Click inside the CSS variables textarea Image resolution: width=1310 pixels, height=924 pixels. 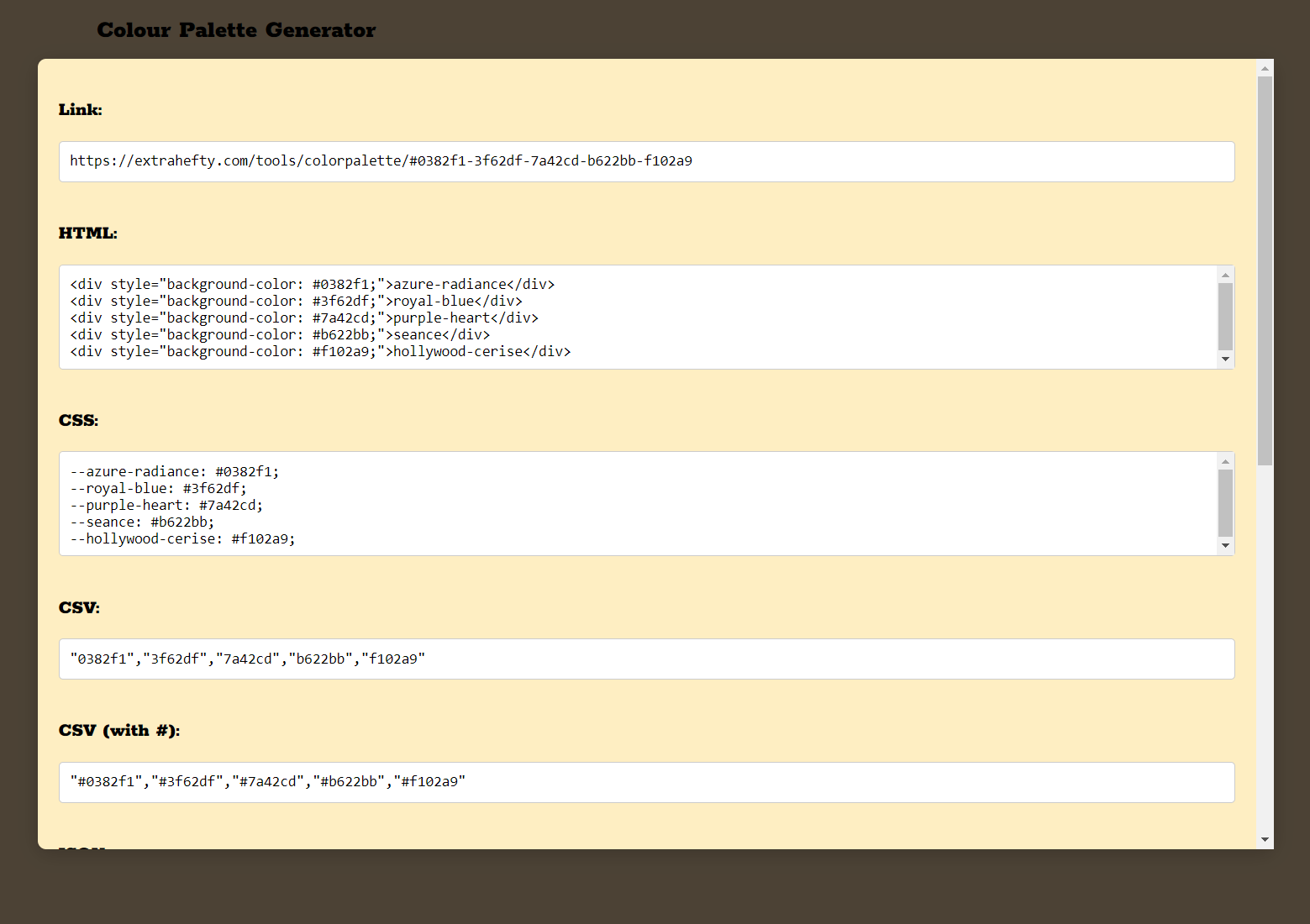tap(646, 504)
